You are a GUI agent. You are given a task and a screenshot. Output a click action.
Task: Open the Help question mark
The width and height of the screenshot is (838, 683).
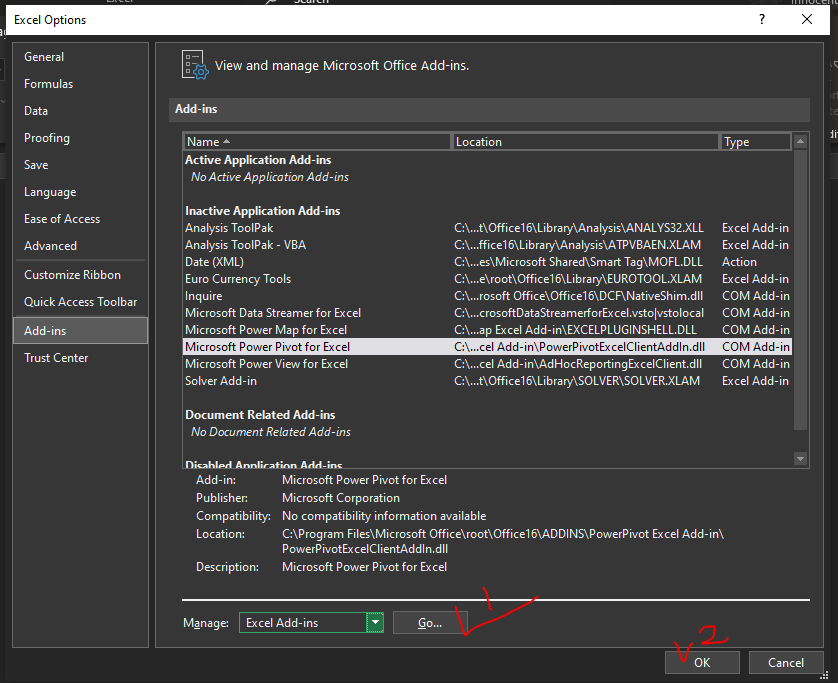click(x=762, y=20)
